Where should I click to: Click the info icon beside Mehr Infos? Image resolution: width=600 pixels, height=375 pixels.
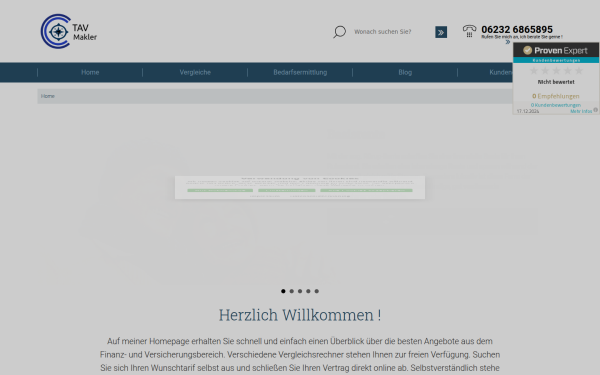595,110
